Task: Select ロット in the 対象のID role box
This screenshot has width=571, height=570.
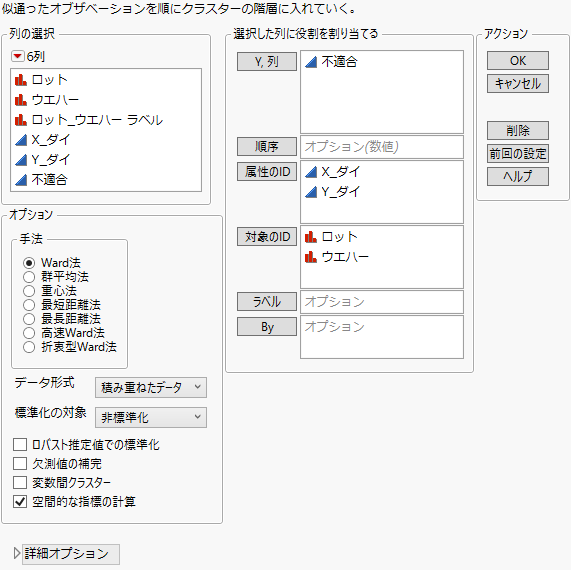Action: point(339,237)
